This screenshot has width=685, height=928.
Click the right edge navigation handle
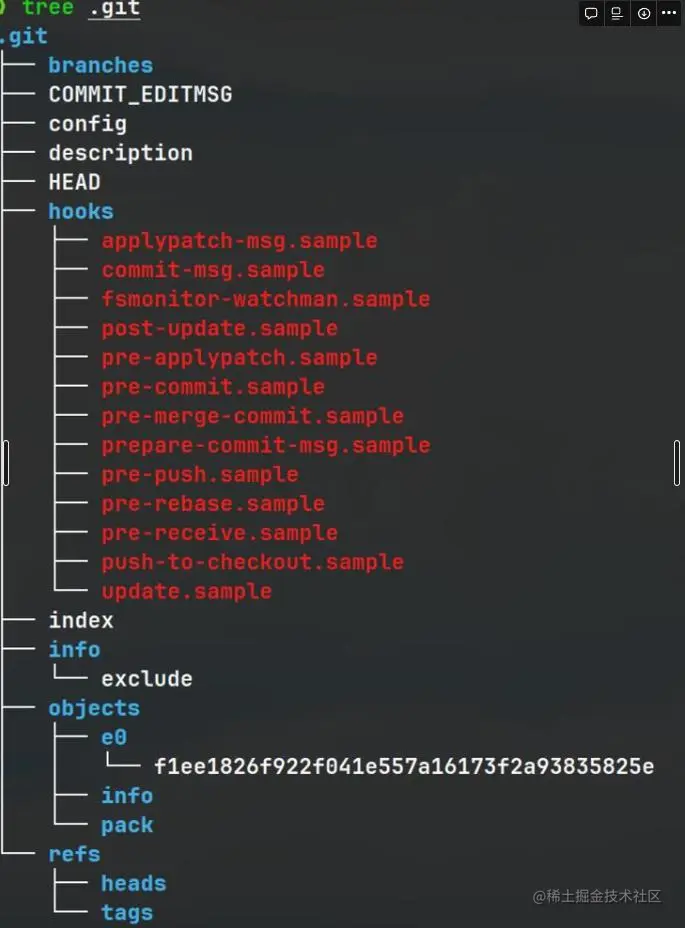pyautogui.click(x=677, y=463)
